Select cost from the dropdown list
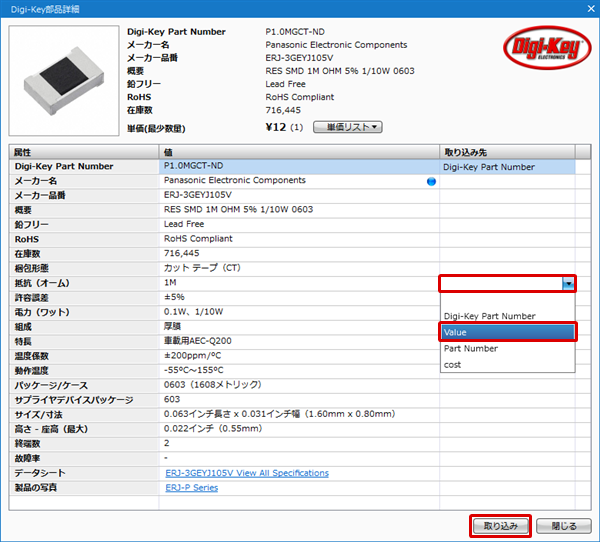Viewport: 600px width, 542px height. pos(508,365)
